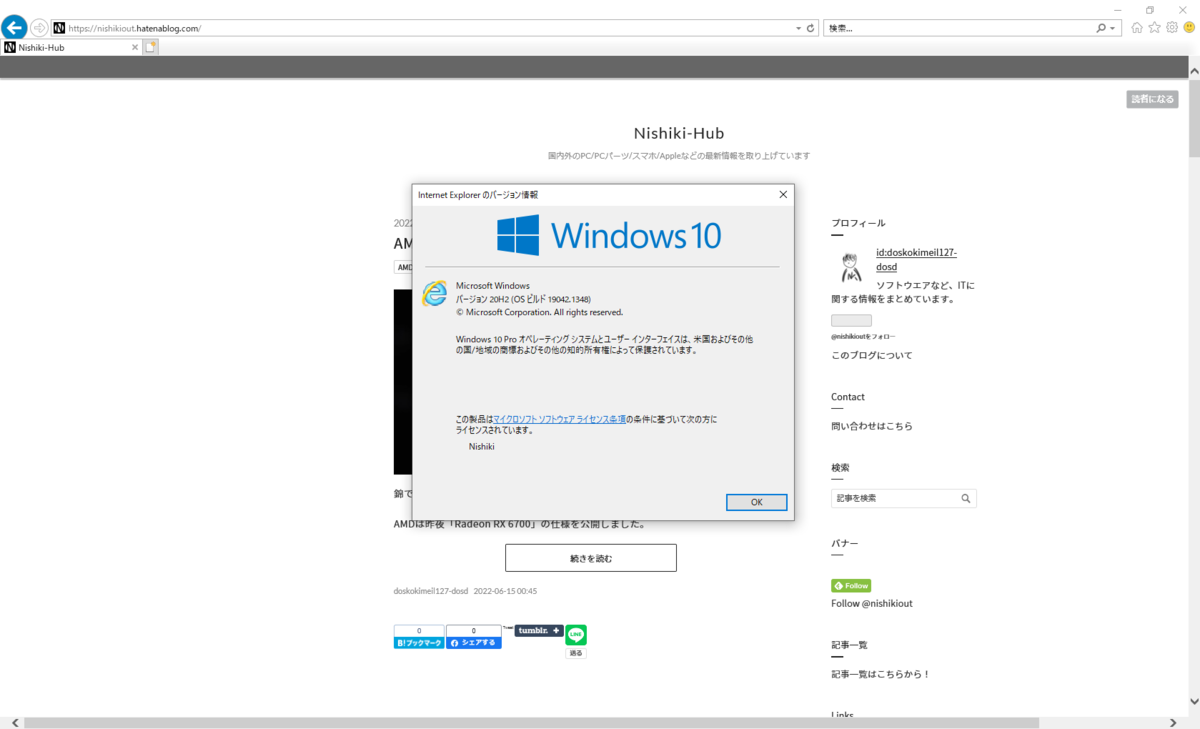Open Favorites star icon
The image size is (1200, 729).
[x=1154, y=28]
